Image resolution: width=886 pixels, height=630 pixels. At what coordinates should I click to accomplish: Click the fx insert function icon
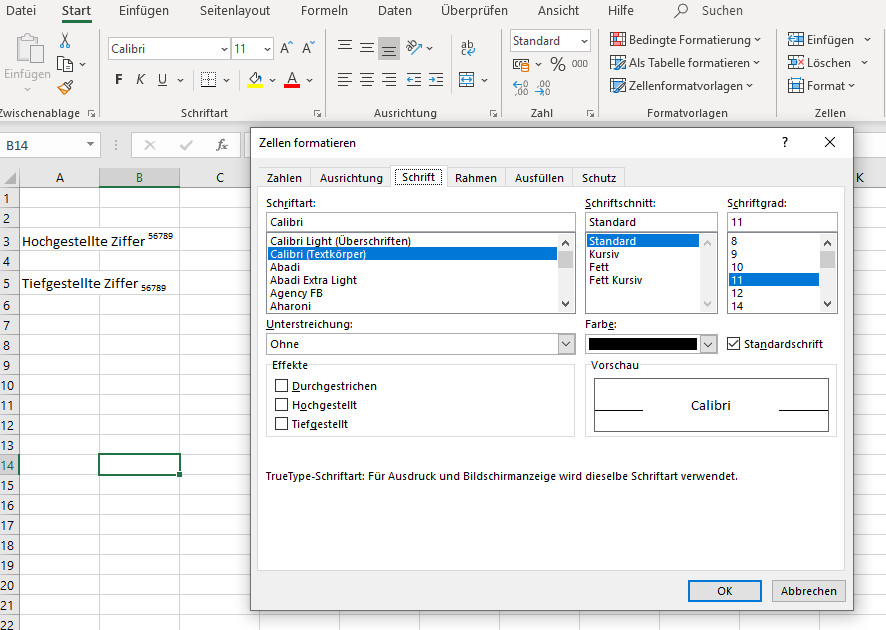pos(222,145)
